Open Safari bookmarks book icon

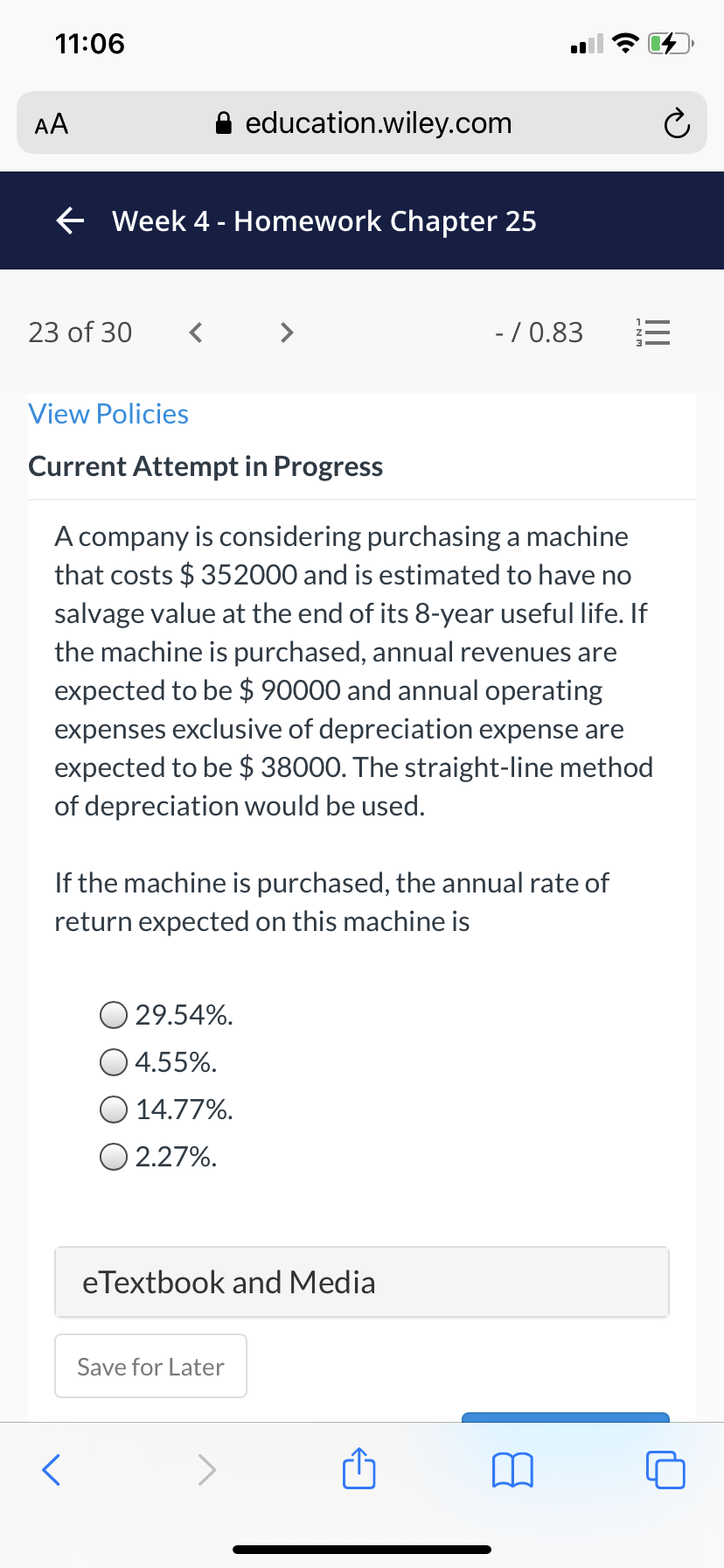point(512,1469)
